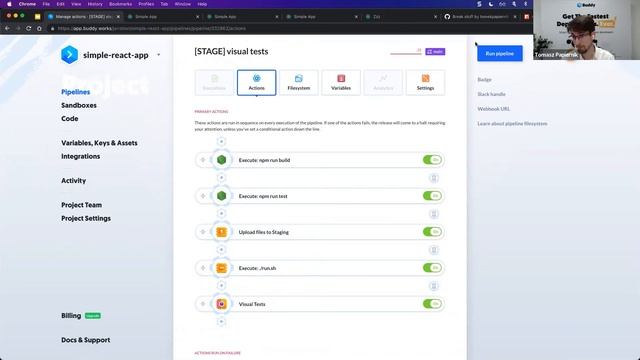The width and height of the screenshot is (640, 360).
Task: Open the Apple menu
Action: click(9, 4)
